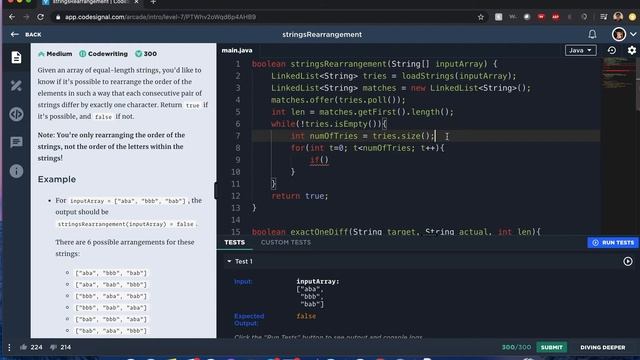Open the task description document icon
Screen dimensions: 640x360
coord(16,57)
